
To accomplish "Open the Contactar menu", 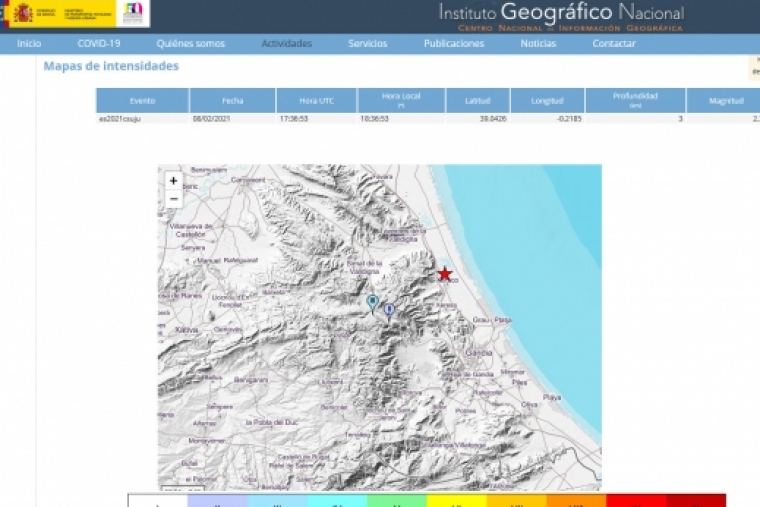I will [614, 44].
